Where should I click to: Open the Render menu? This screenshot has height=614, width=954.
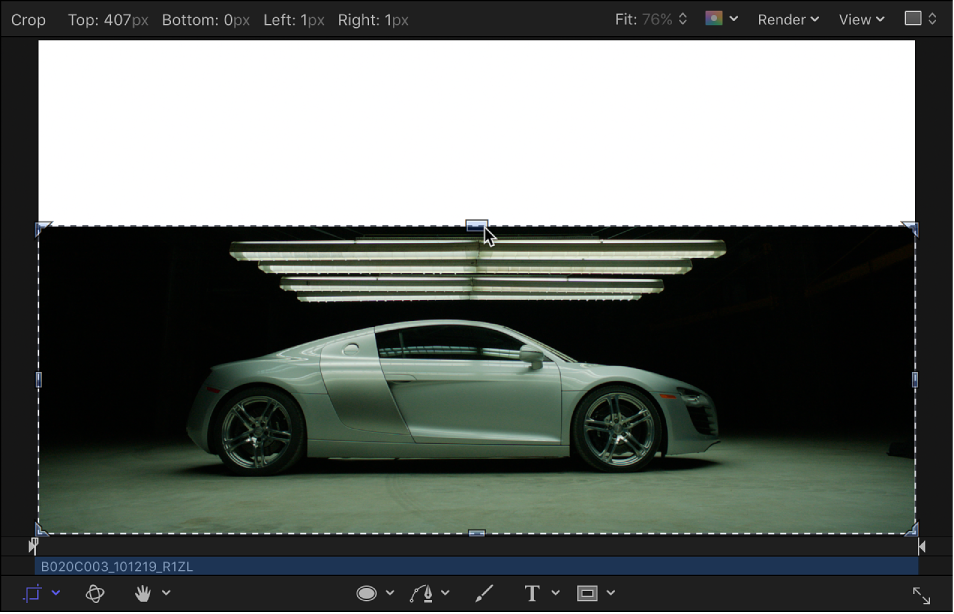coord(788,19)
